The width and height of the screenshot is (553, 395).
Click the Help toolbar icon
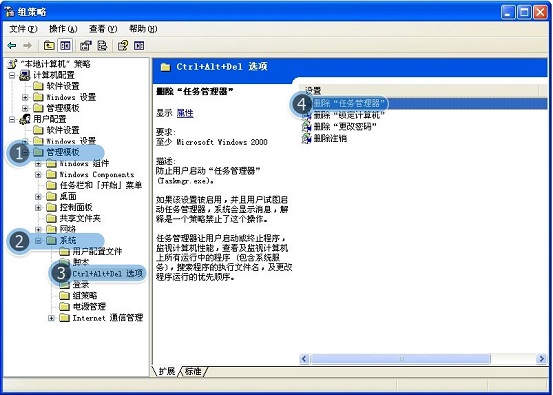(123, 45)
